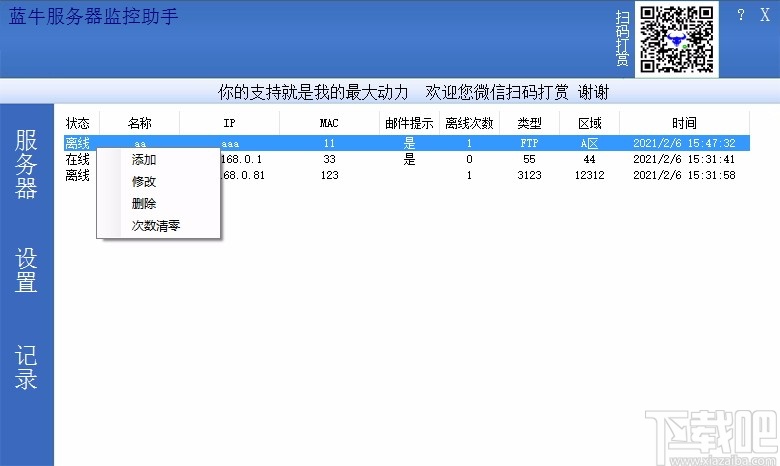Click the reward QR code image
Image resolution: width=780 pixels, height=466 pixels.
tap(677, 39)
